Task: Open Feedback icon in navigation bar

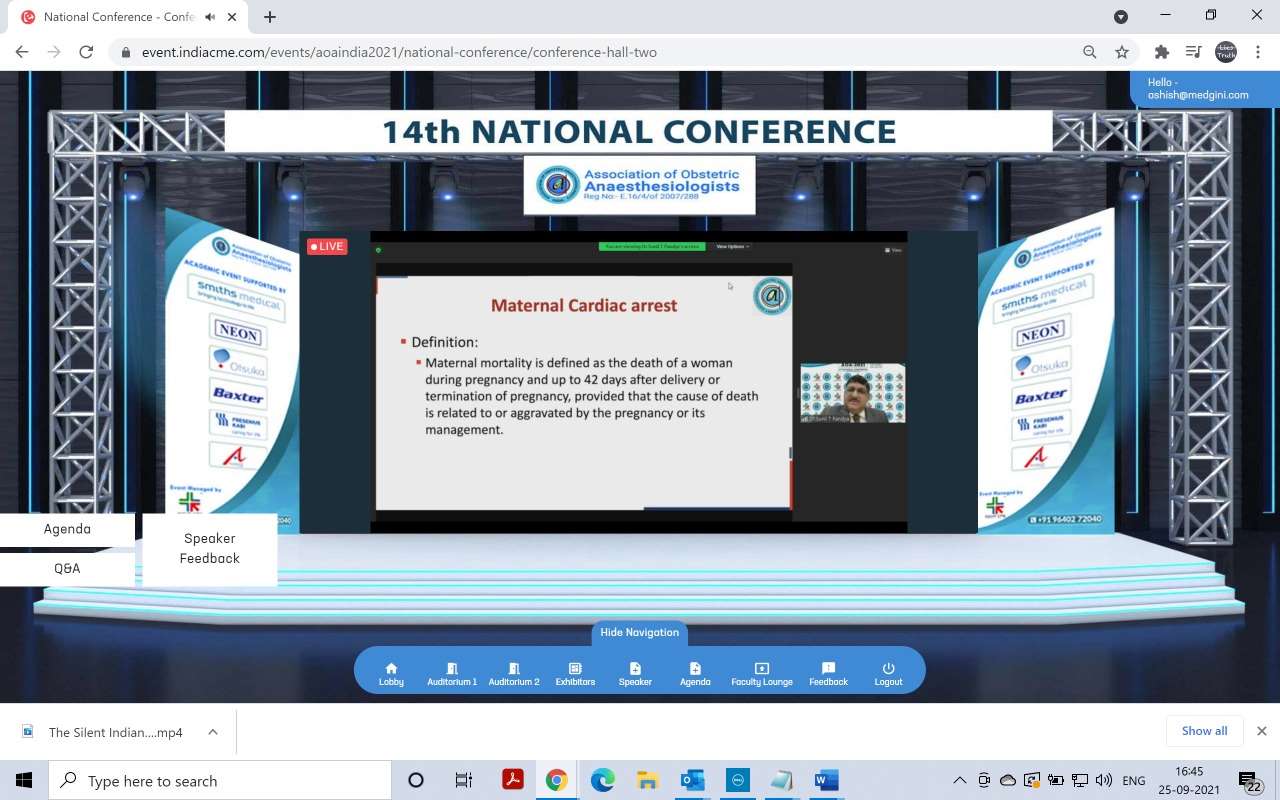Action: click(x=828, y=674)
